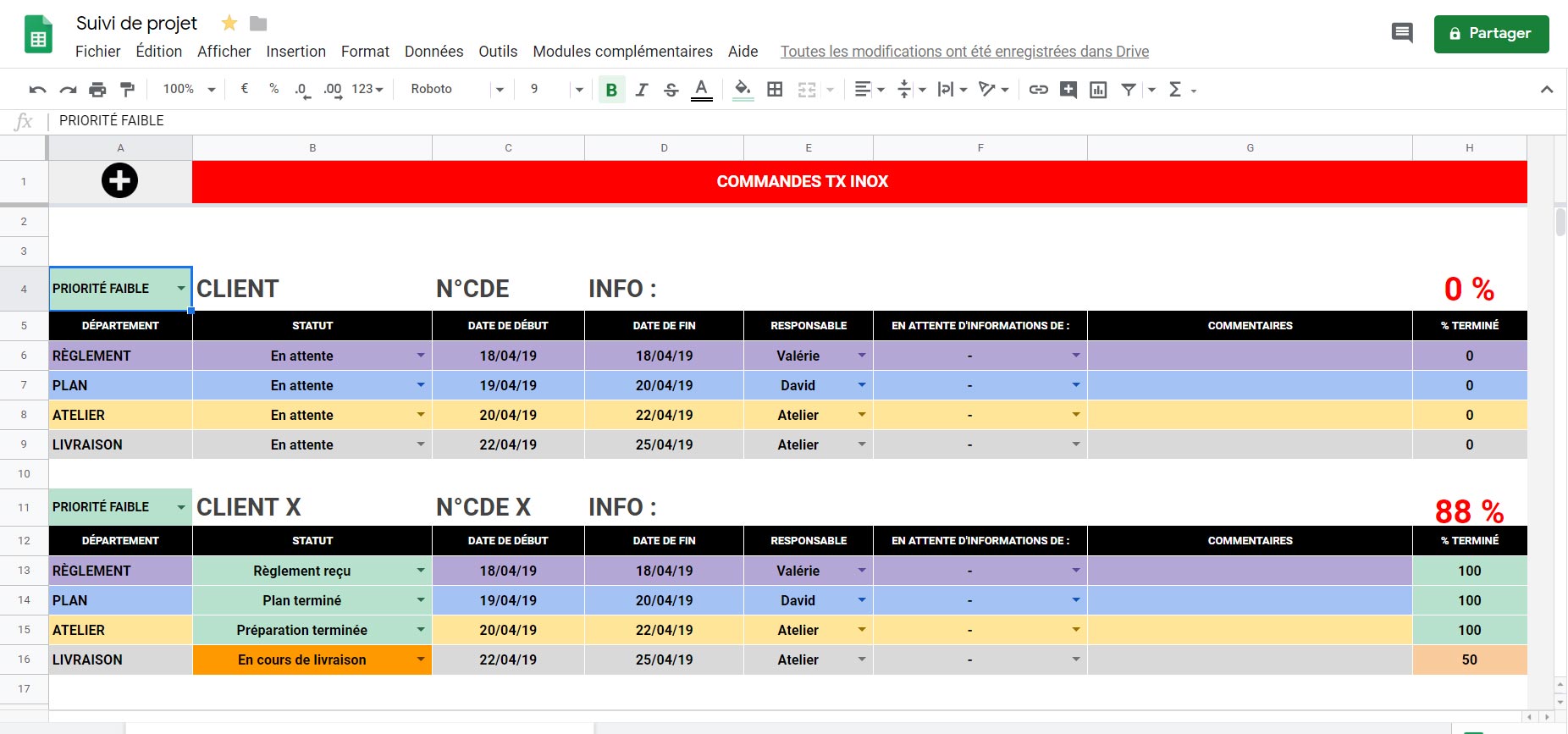Toggle strikethrough formatting
This screenshot has width=1568, height=734.
(671, 89)
